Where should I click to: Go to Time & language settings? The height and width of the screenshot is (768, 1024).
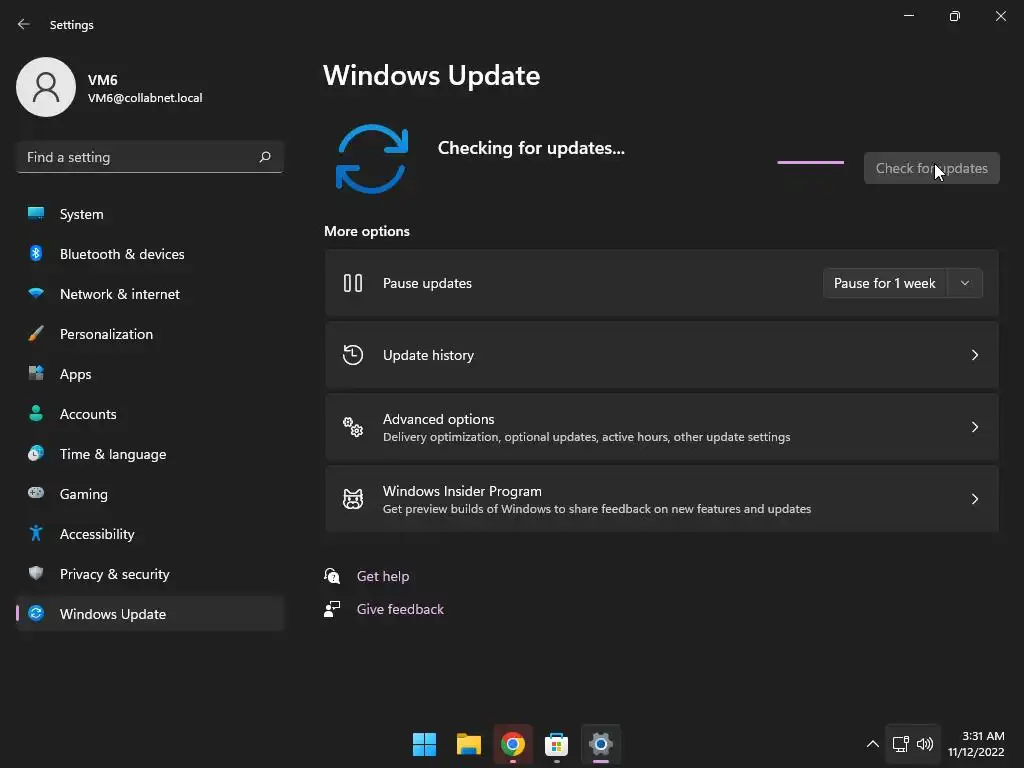point(150,454)
